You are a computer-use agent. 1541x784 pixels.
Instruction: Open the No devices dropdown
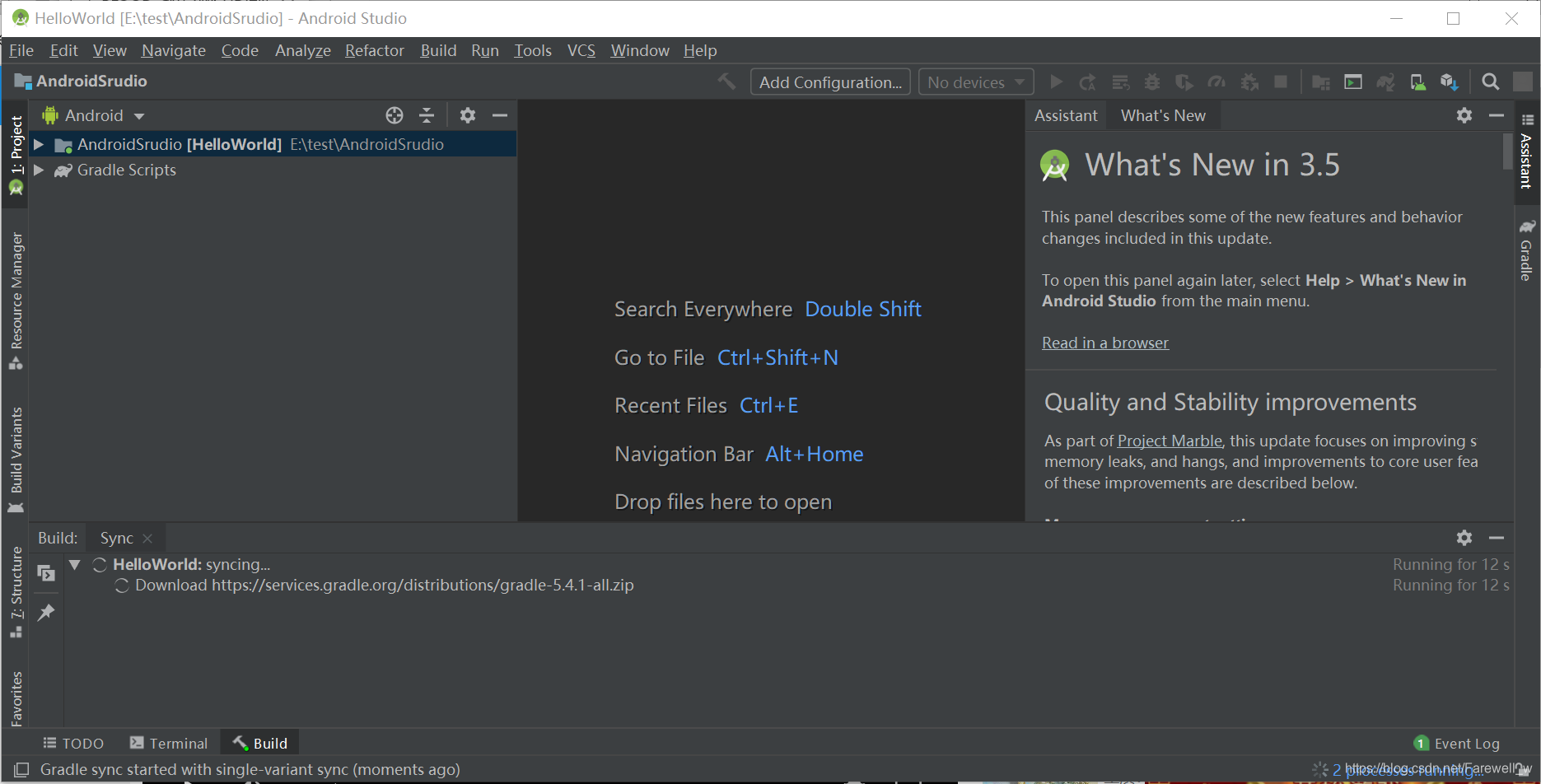point(976,82)
